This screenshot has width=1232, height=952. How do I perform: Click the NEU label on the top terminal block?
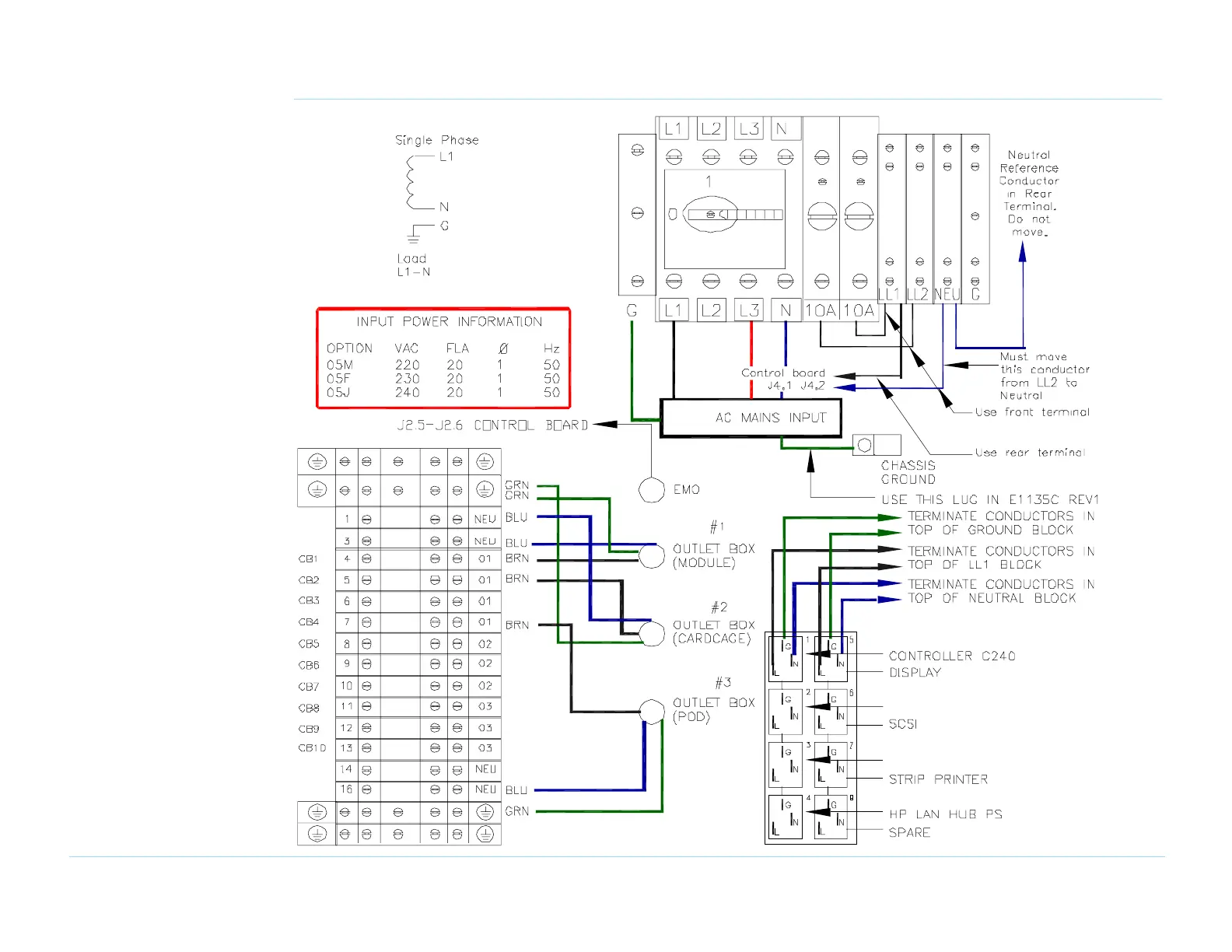947,295
